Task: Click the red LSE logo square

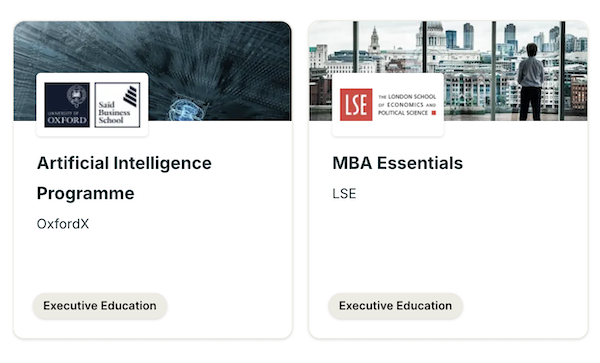Action: point(356,105)
